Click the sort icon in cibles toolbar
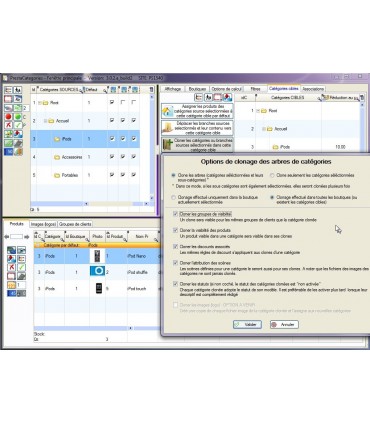Image resolution: width=370 pixels, height=423 pixels. tap(208, 97)
